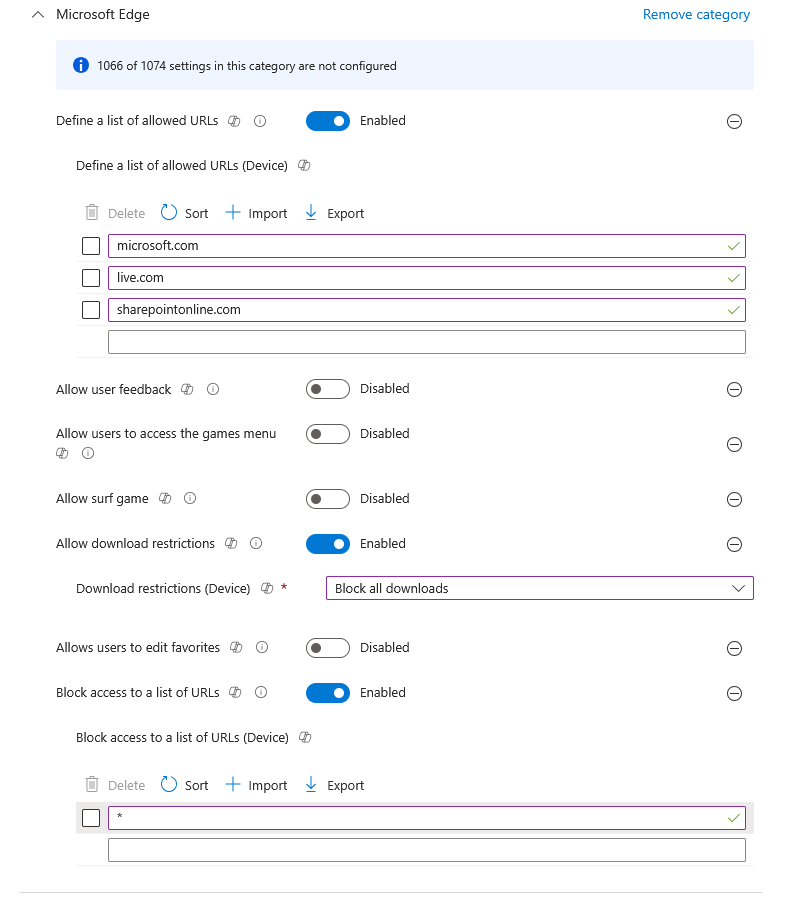This screenshot has width=798, height=915.
Task: Click Export in the allowed URLs toolbar
Action: click(334, 213)
